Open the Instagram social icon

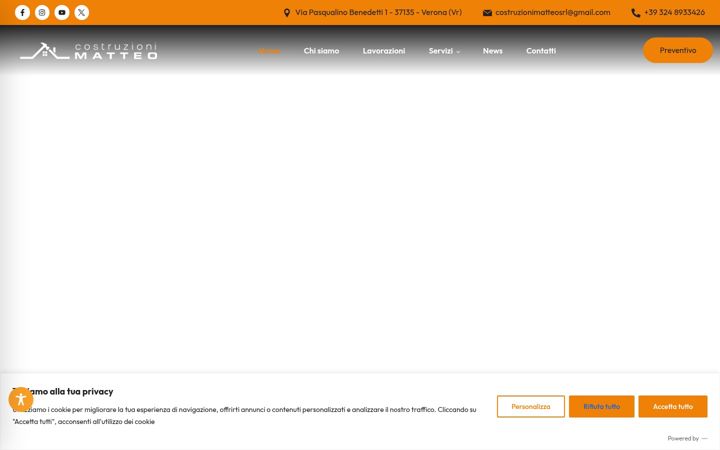point(42,12)
